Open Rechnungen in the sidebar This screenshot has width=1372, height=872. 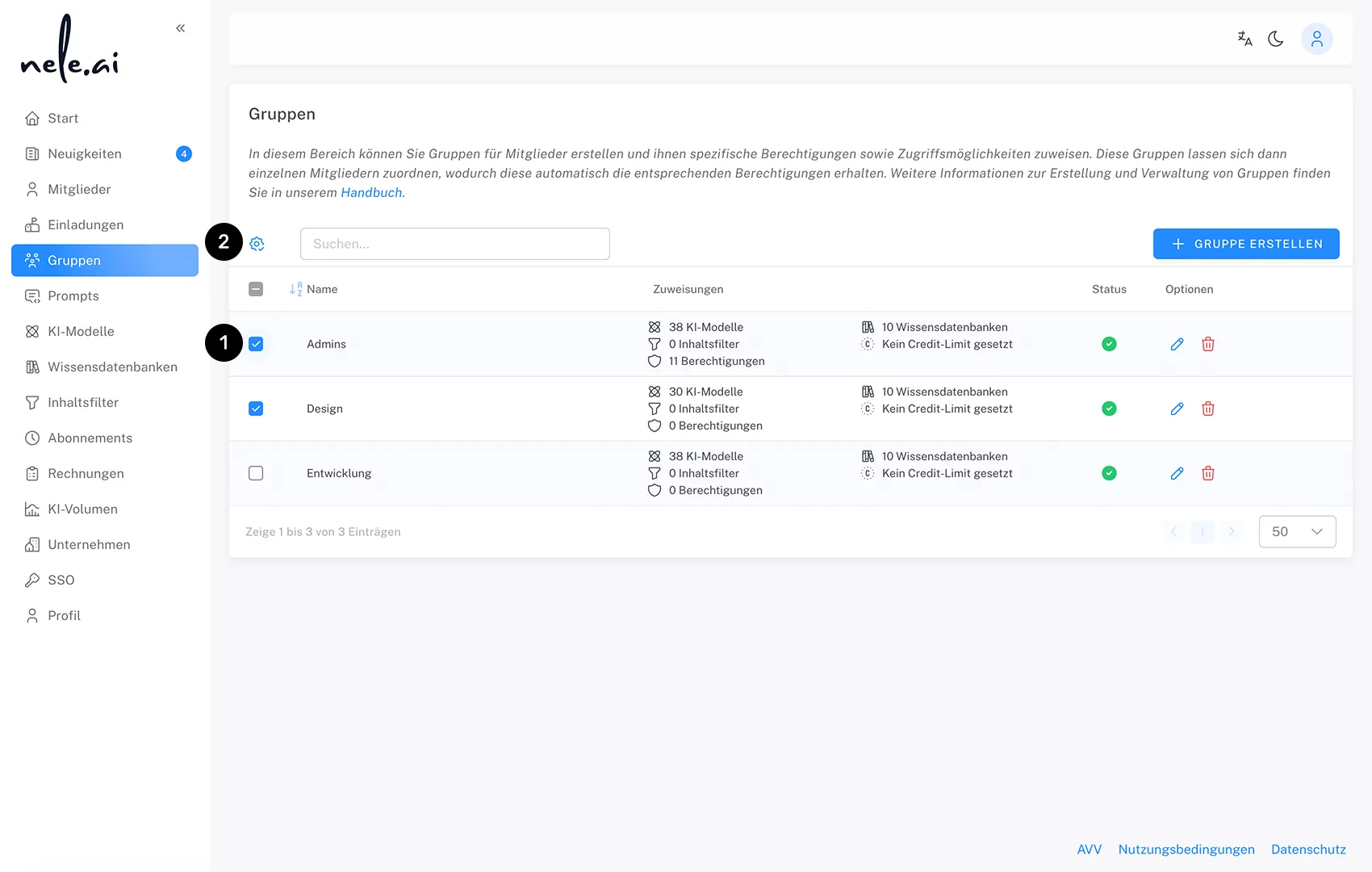pos(105,473)
